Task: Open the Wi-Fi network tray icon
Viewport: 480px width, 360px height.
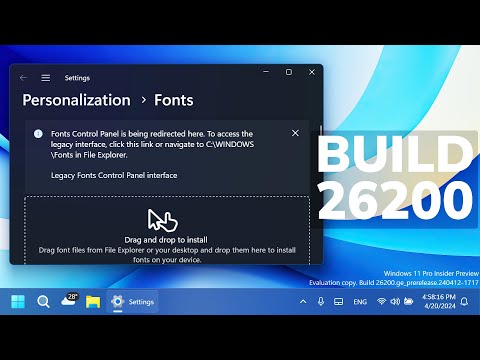Action: [381, 301]
